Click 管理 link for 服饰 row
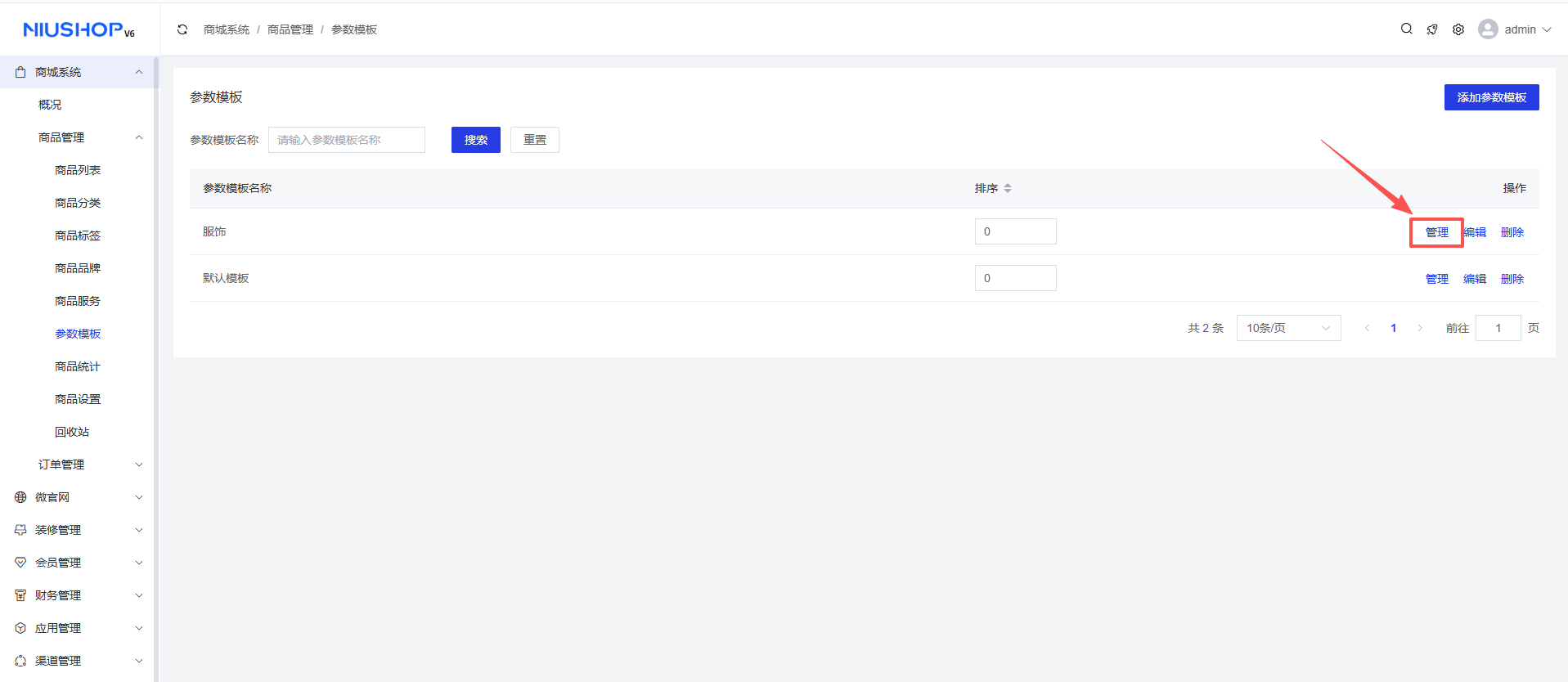 tap(1436, 232)
